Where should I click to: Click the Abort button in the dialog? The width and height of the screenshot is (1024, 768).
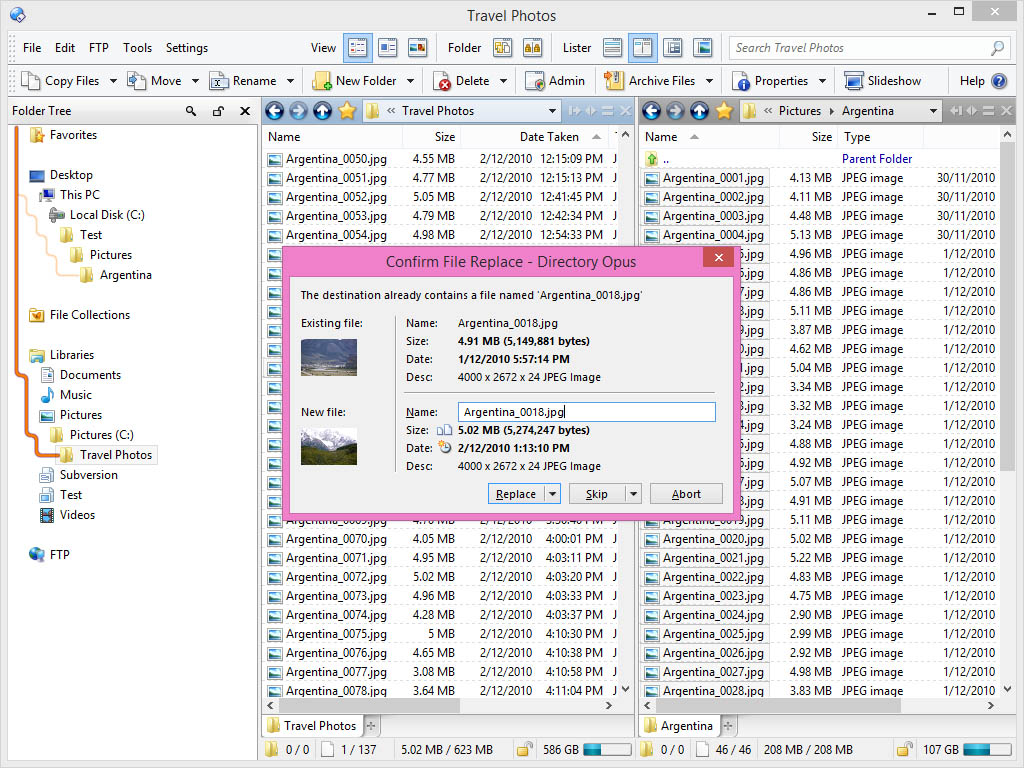pos(686,494)
